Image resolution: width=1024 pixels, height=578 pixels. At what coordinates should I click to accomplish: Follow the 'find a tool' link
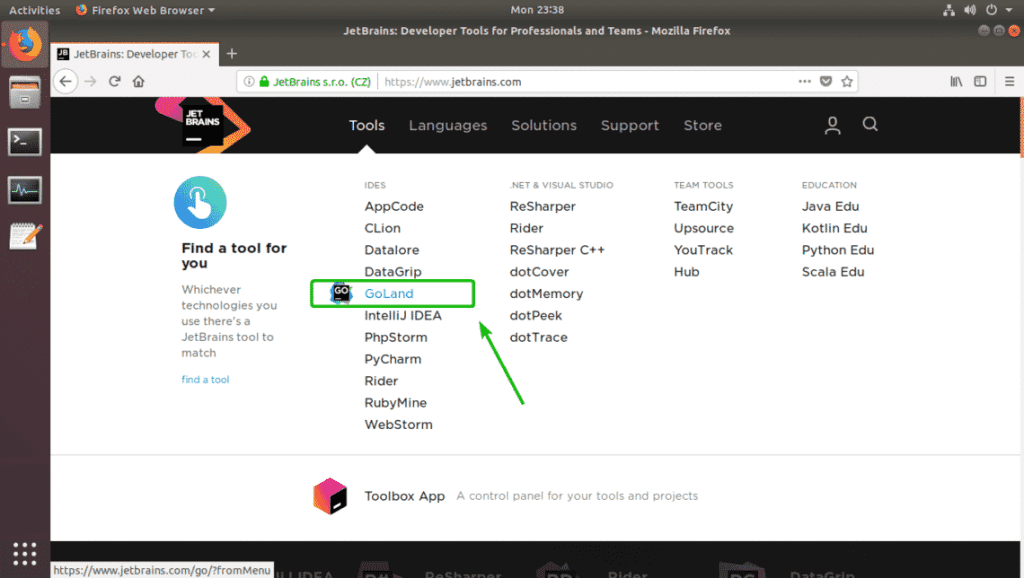coord(205,379)
